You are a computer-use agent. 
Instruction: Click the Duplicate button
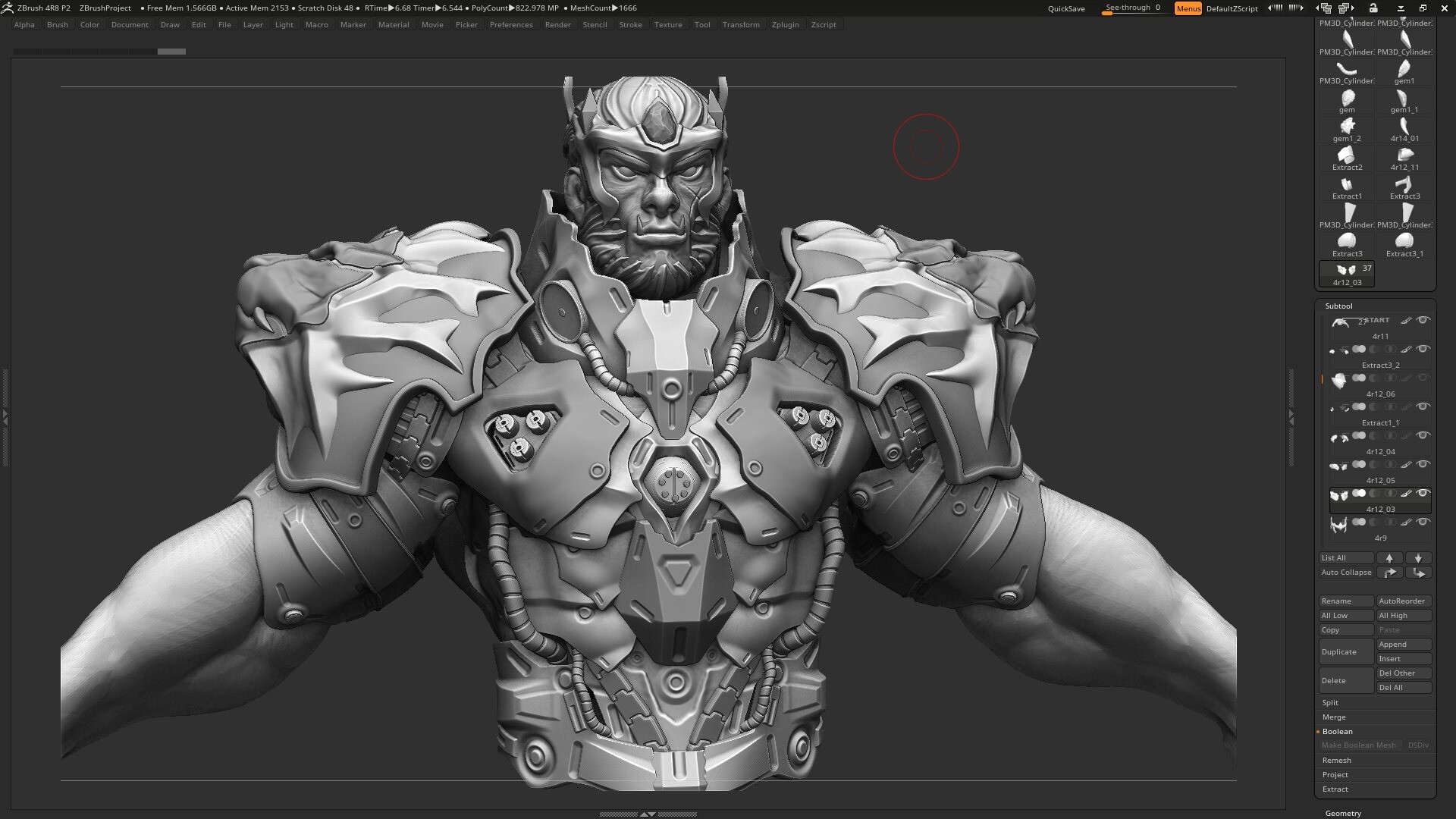pos(1346,651)
